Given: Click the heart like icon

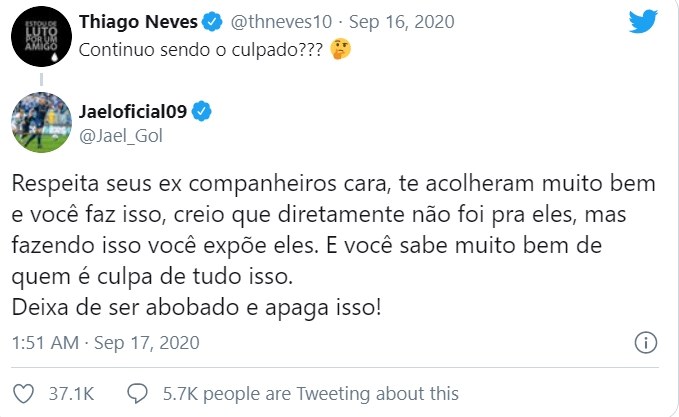Looking at the screenshot, I should tap(21, 394).
